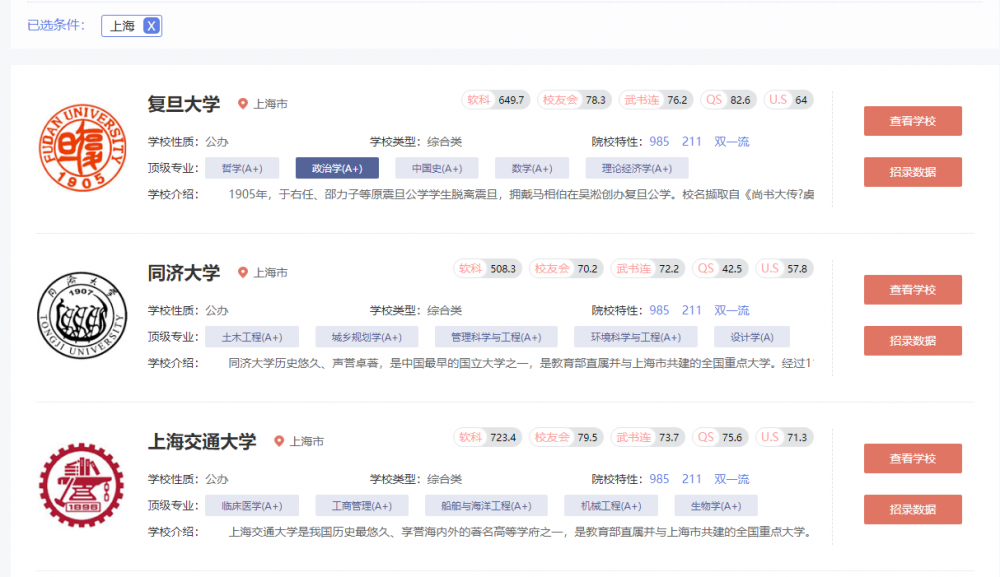Open the Tongji University logo

[82, 316]
